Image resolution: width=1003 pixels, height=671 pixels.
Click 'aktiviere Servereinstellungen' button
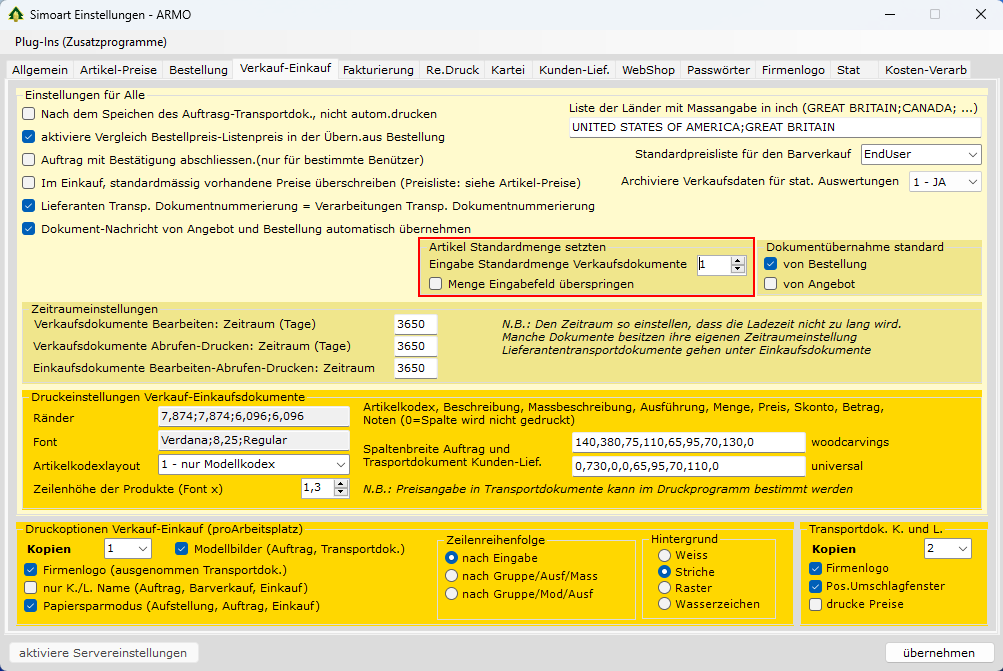click(104, 653)
